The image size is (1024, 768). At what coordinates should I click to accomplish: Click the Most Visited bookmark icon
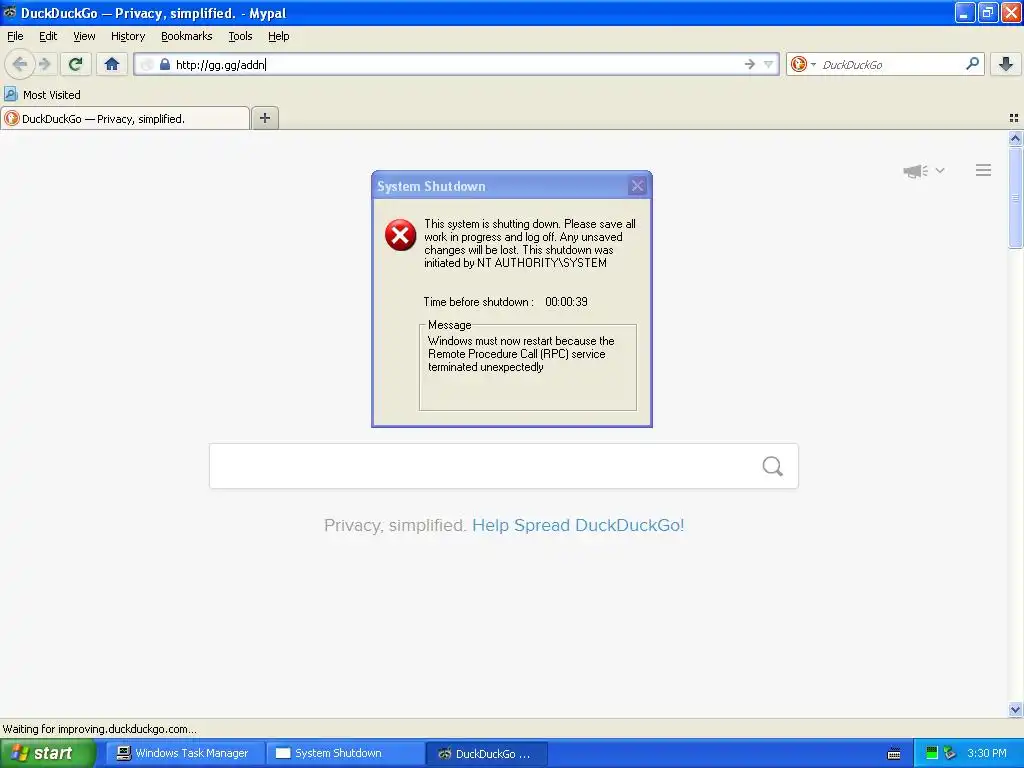coord(11,94)
